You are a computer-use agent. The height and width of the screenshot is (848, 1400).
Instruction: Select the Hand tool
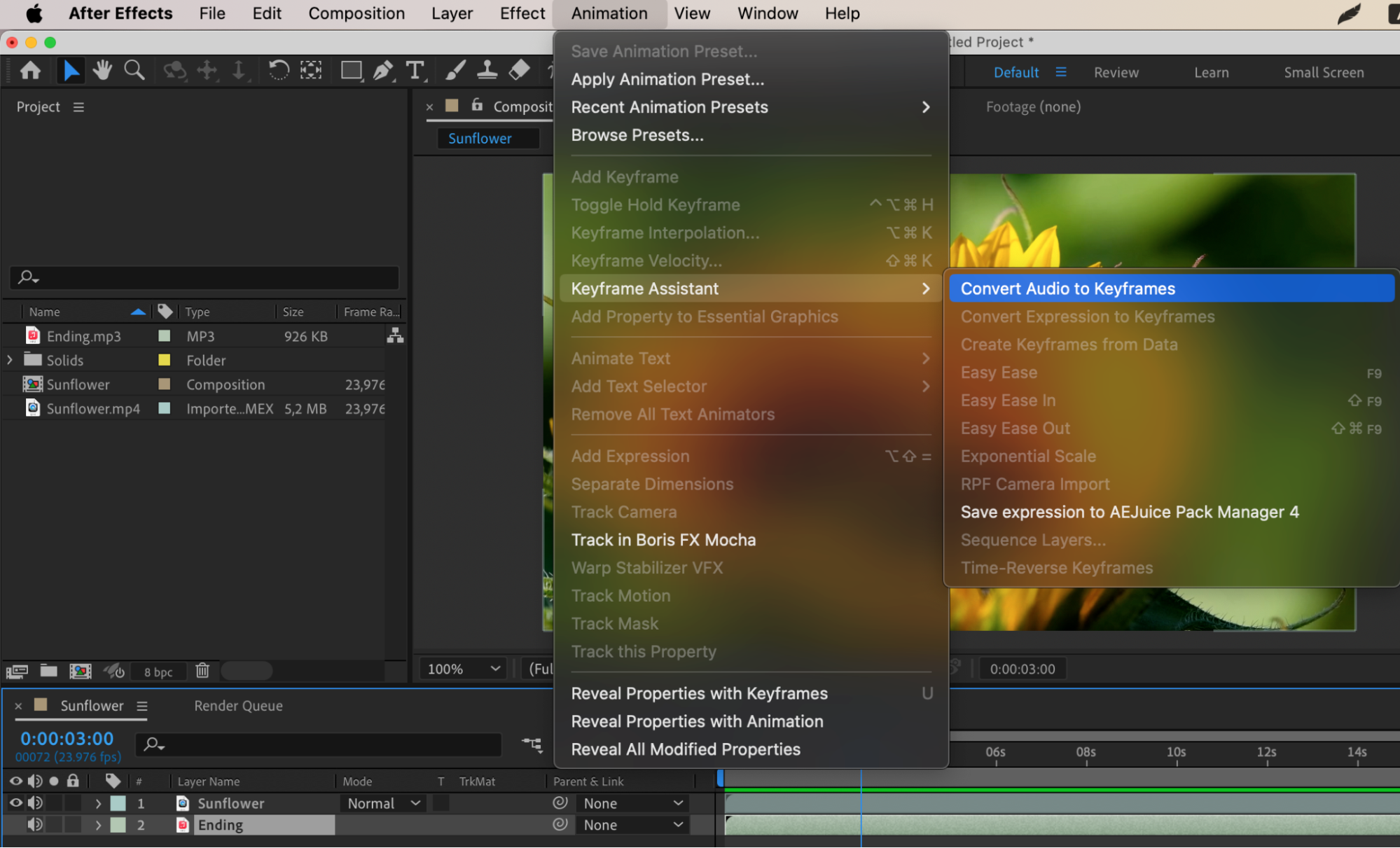coord(102,70)
